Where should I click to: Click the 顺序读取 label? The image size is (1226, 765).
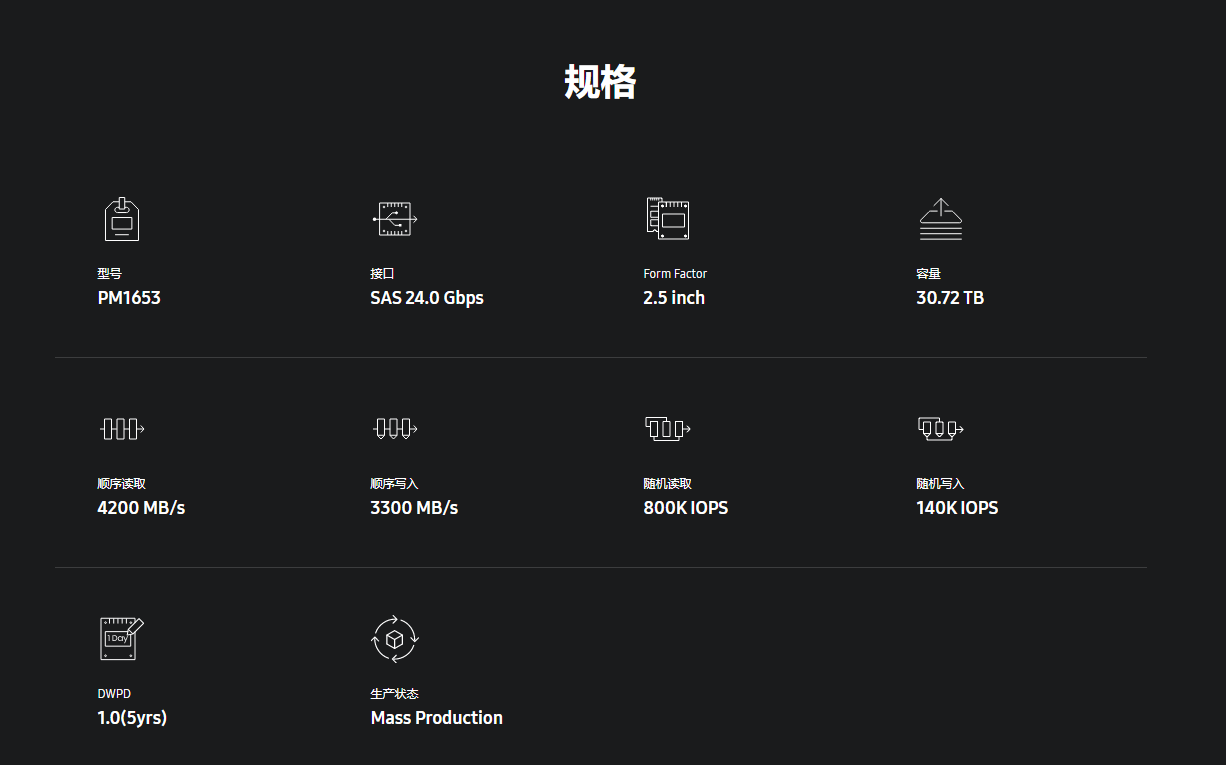point(121,483)
